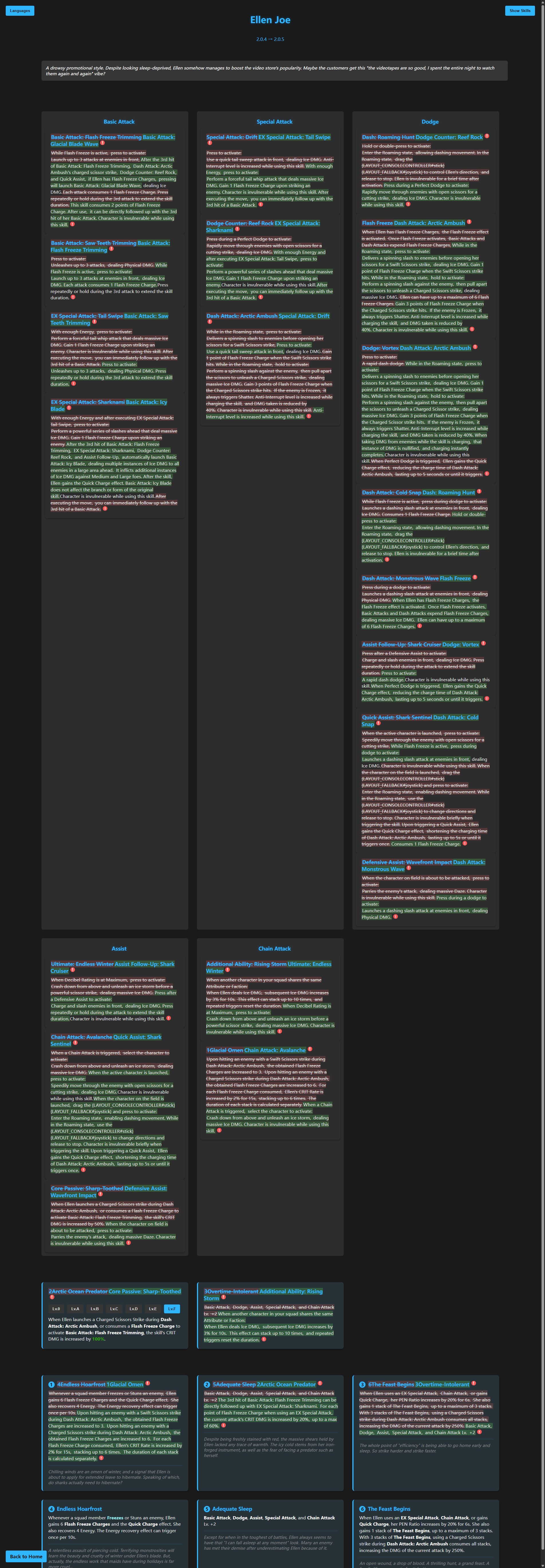Click the number 4 badge beside Endless Hoarfrost

click(51, 1509)
